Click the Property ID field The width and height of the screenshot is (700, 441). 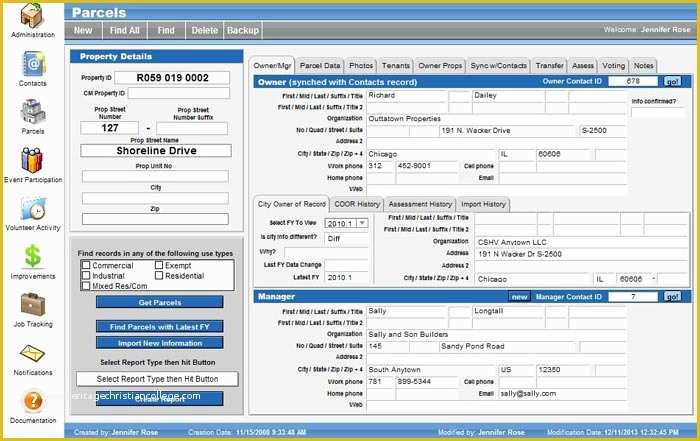(x=172, y=78)
